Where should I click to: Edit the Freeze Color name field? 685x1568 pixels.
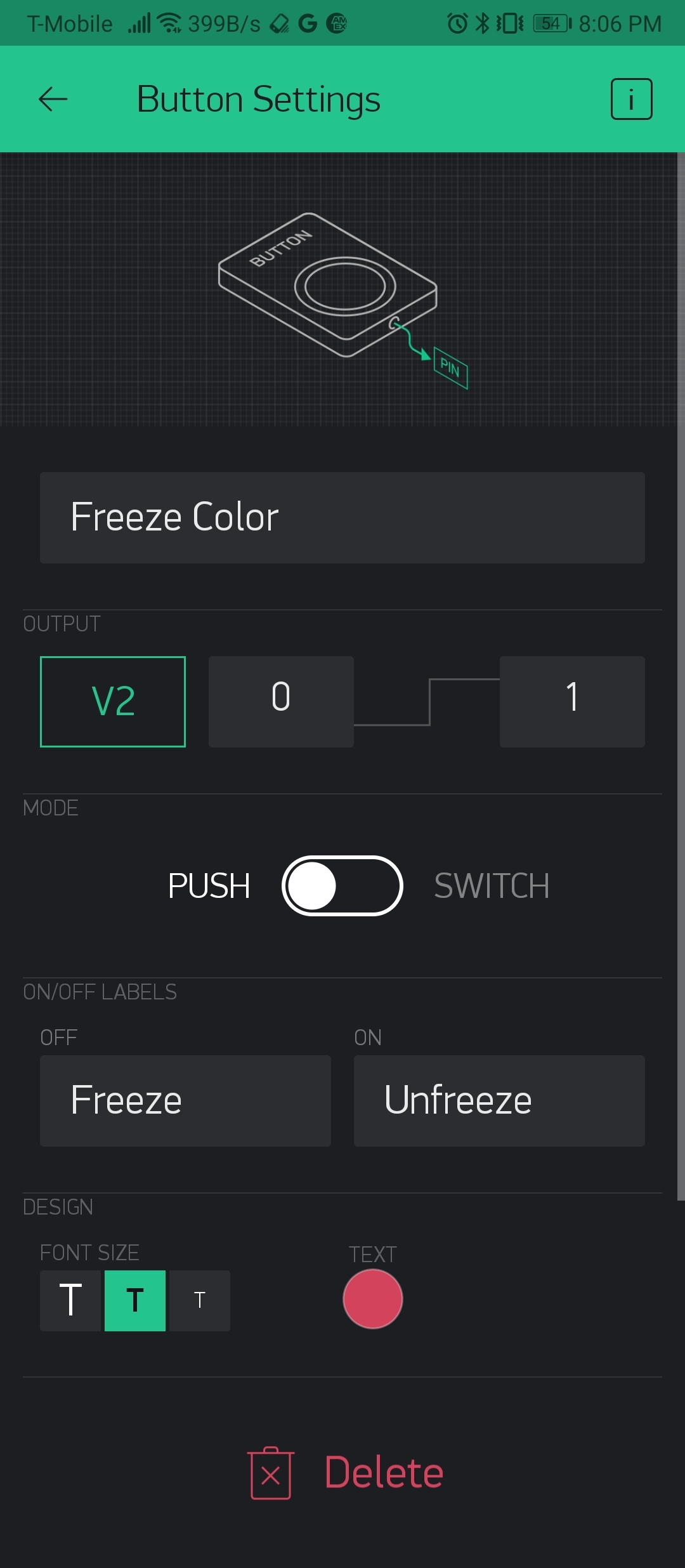point(342,517)
